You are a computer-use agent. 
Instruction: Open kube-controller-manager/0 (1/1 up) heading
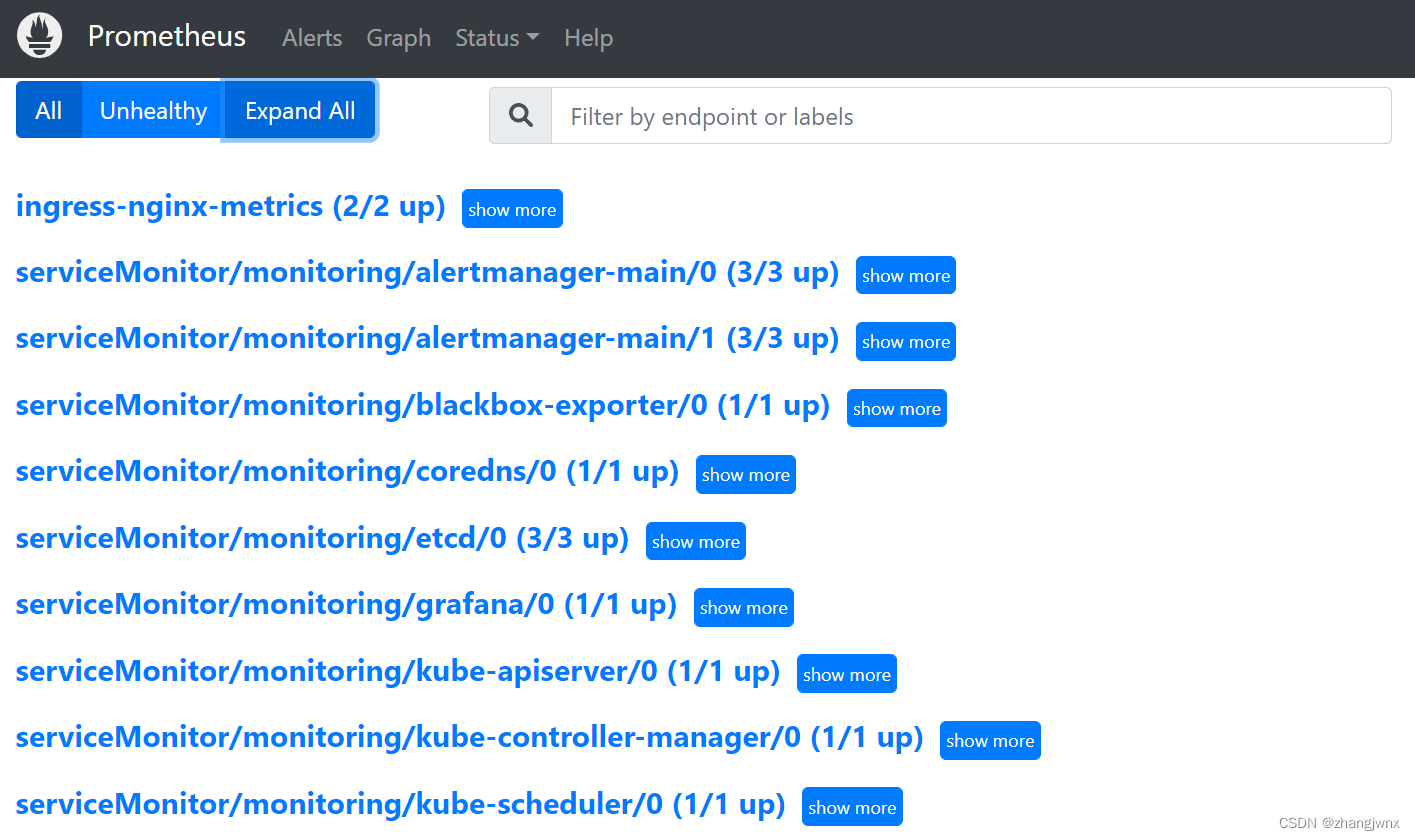(x=470, y=738)
